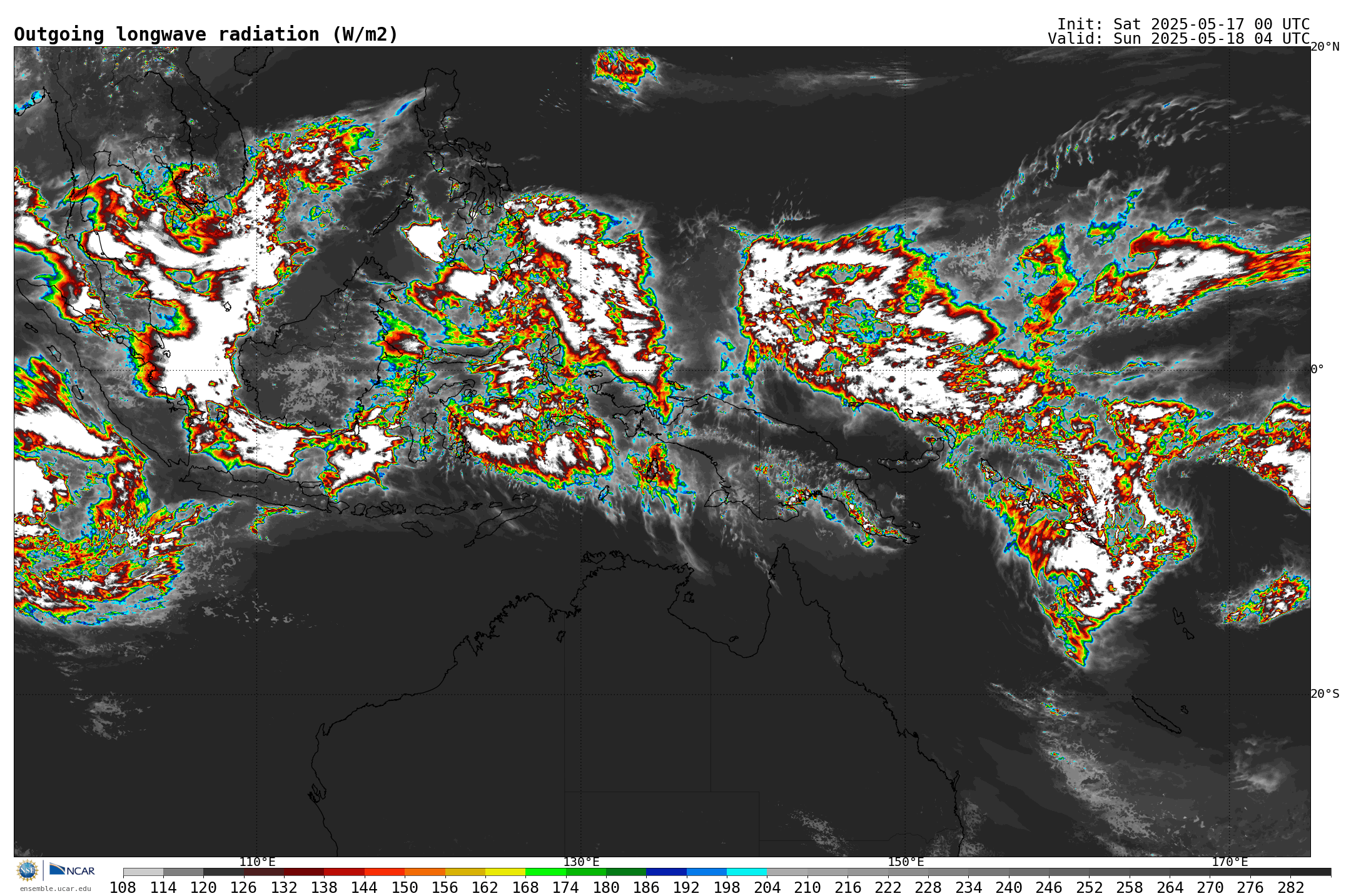Click the '0°' equator latitude label
1351x896 pixels.
(x=1317, y=370)
